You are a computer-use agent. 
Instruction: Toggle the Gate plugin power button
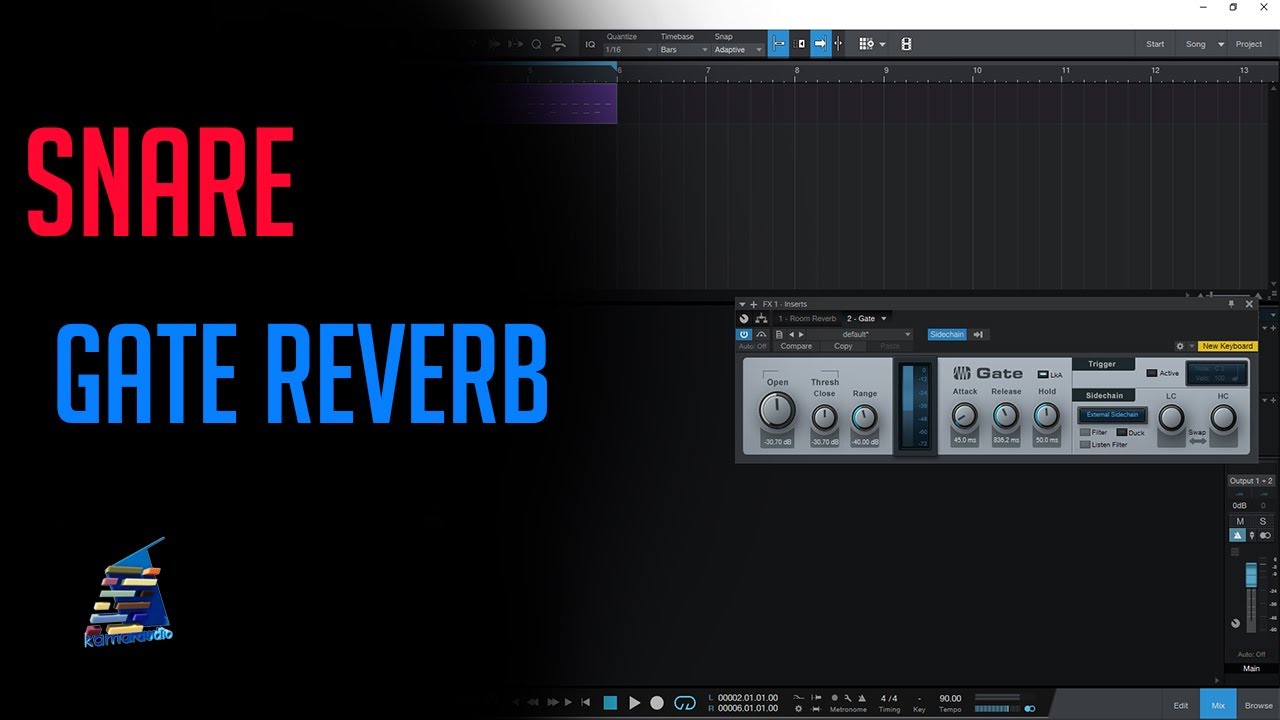click(744, 334)
